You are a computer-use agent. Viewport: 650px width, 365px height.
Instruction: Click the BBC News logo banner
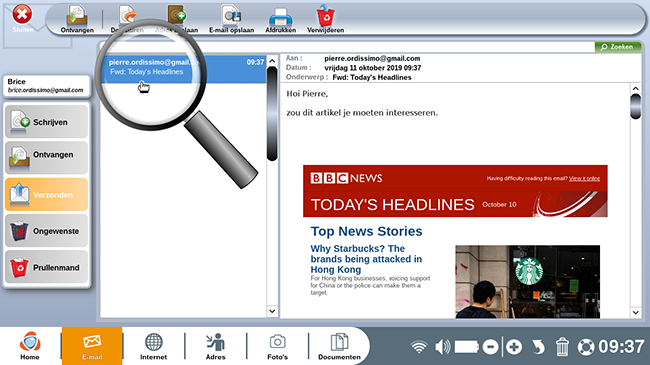(x=346, y=178)
